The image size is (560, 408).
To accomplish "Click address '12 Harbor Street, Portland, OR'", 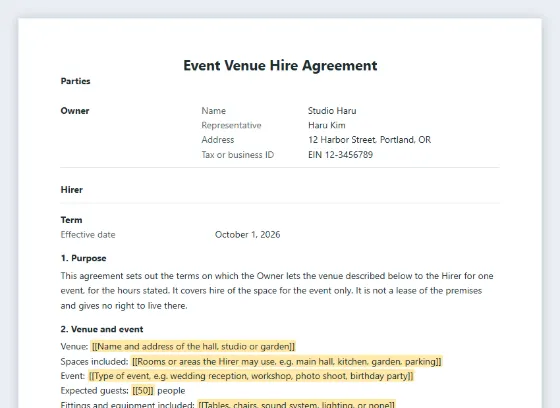I will click(x=370, y=140).
